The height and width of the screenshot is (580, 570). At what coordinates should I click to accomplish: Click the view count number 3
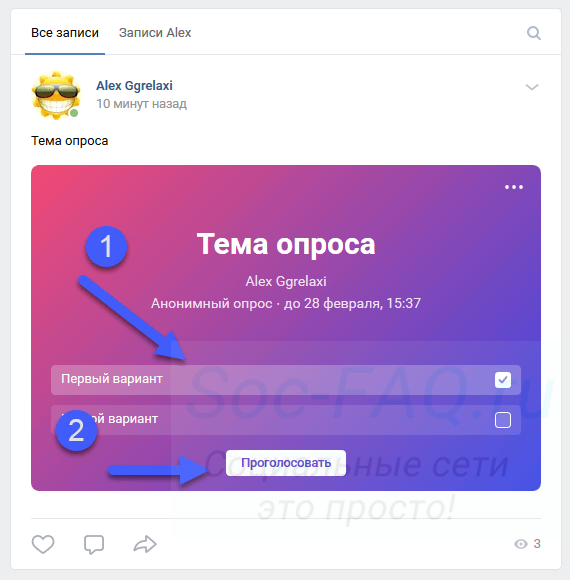click(537, 544)
